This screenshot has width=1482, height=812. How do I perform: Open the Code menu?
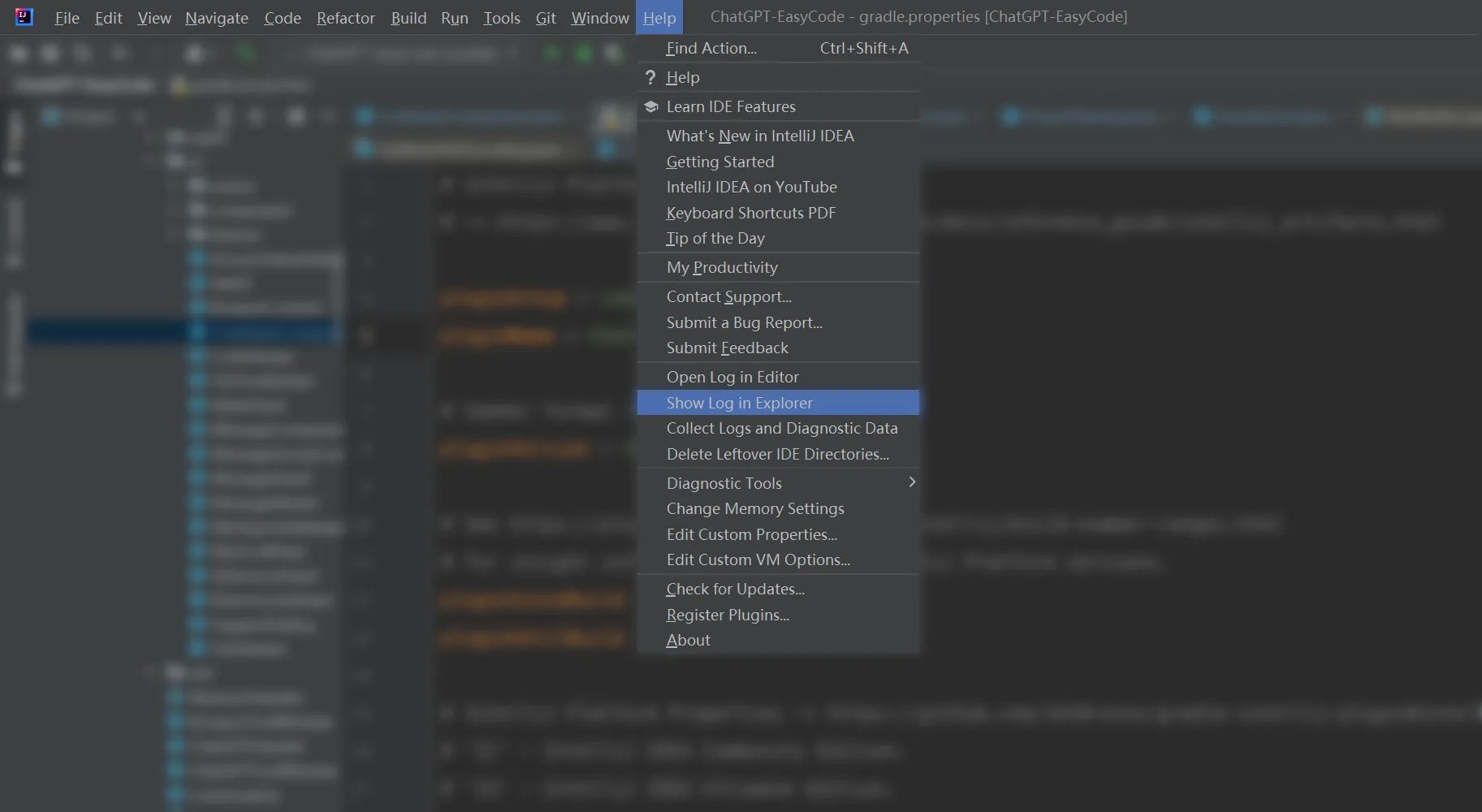point(282,18)
